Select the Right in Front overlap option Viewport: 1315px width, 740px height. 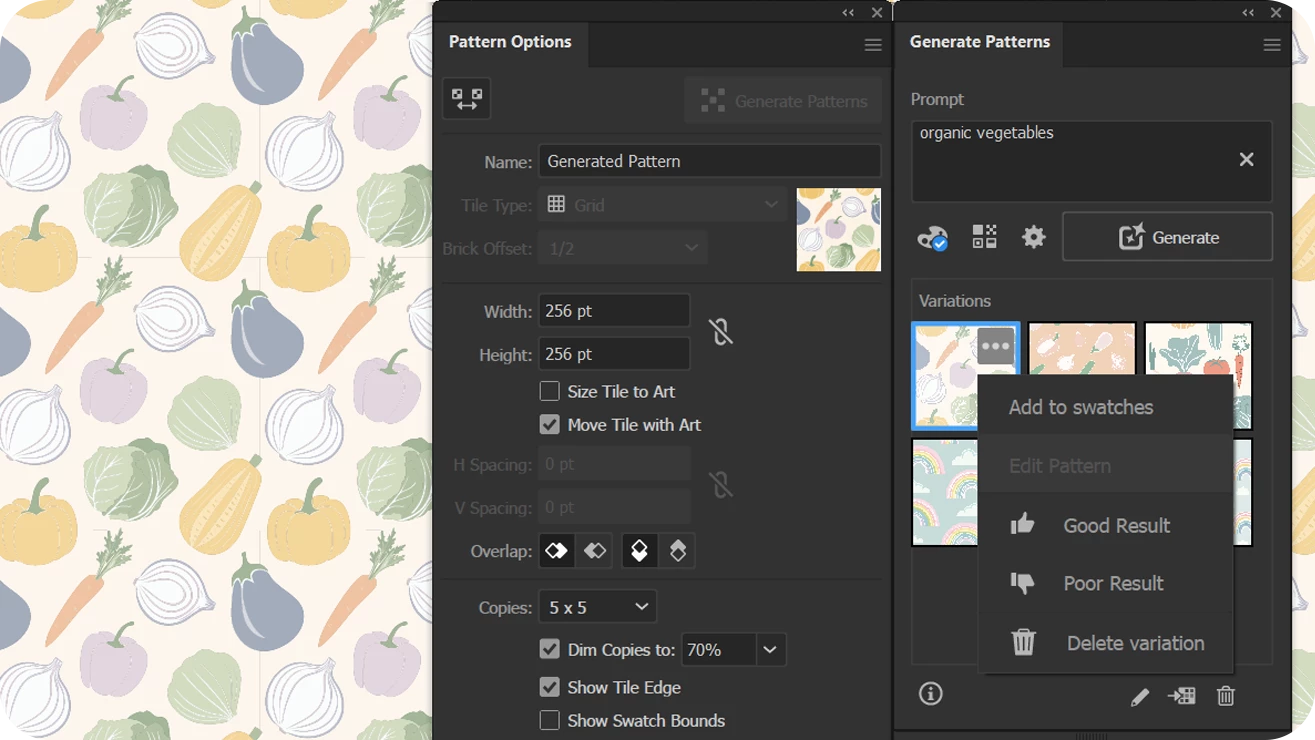(596, 551)
